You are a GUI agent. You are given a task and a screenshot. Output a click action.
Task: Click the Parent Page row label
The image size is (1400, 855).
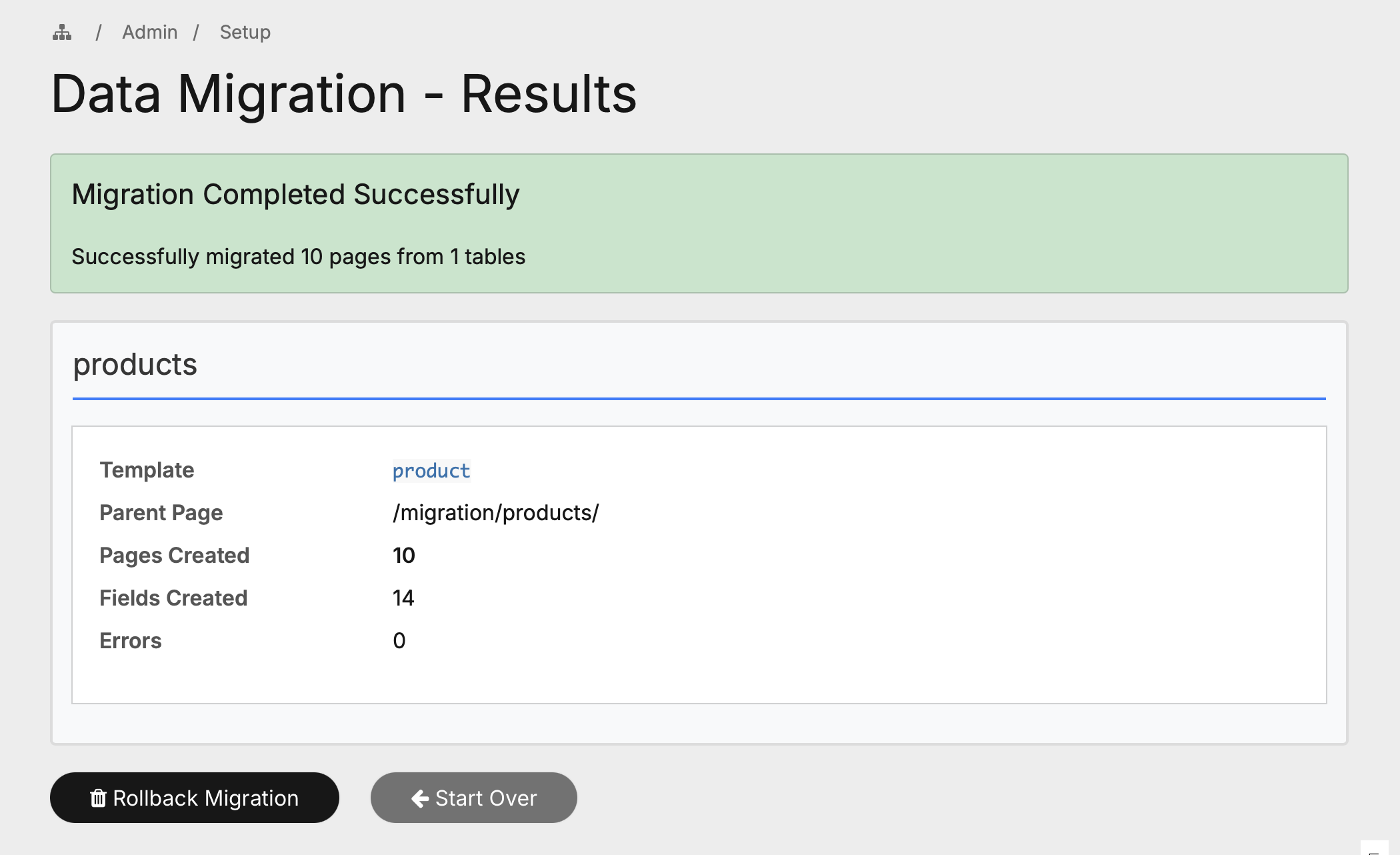[x=161, y=513]
